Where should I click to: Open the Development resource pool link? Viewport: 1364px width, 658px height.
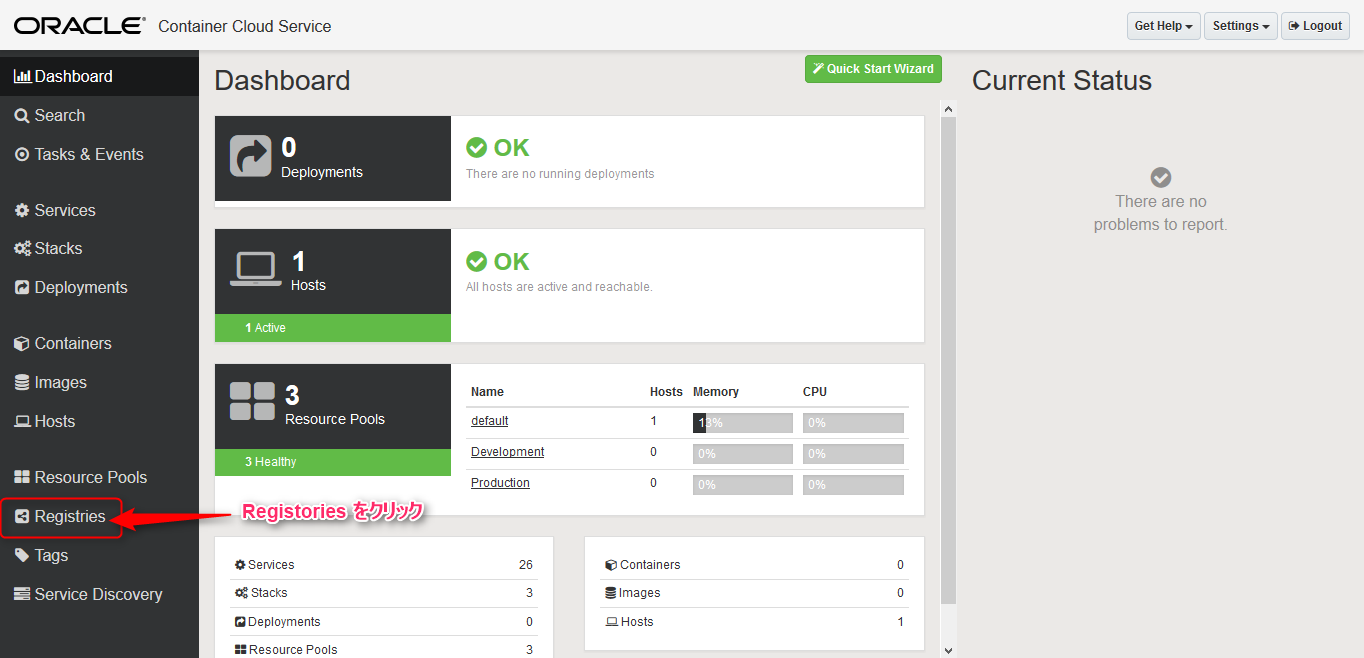pyautogui.click(x=508, y=452)
